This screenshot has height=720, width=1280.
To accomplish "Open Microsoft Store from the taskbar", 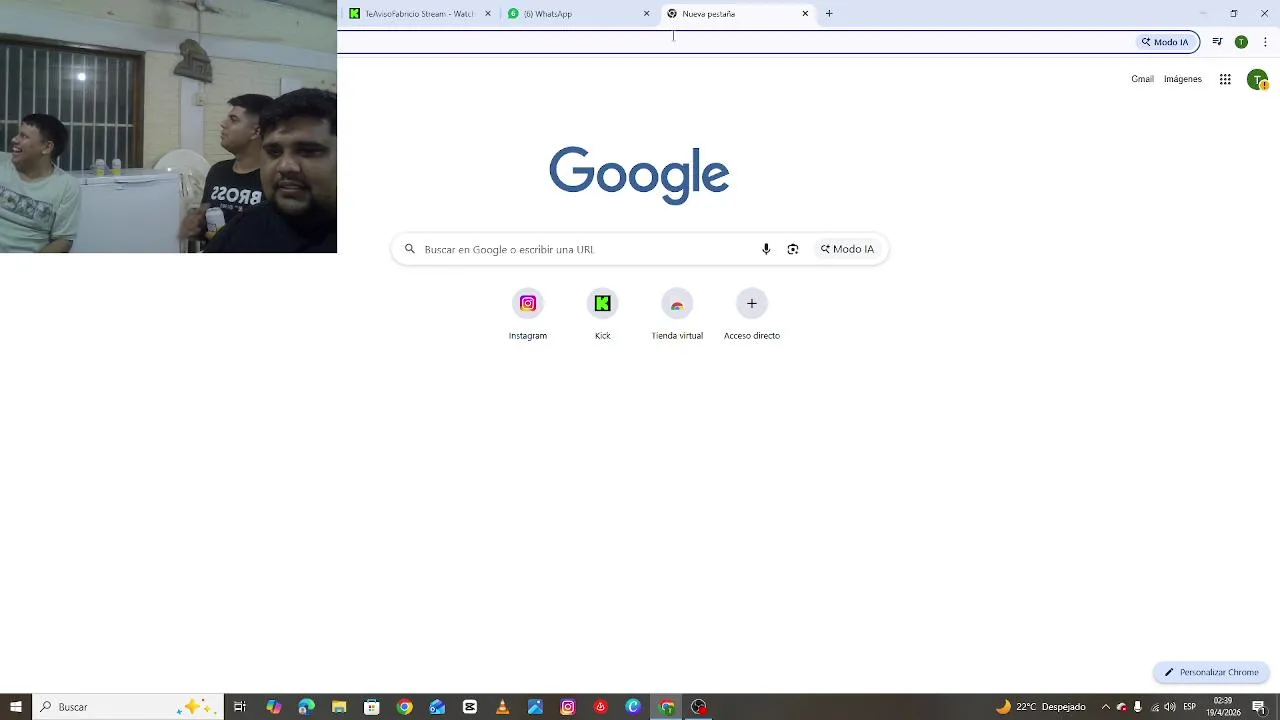I will (x=372, y=707).
